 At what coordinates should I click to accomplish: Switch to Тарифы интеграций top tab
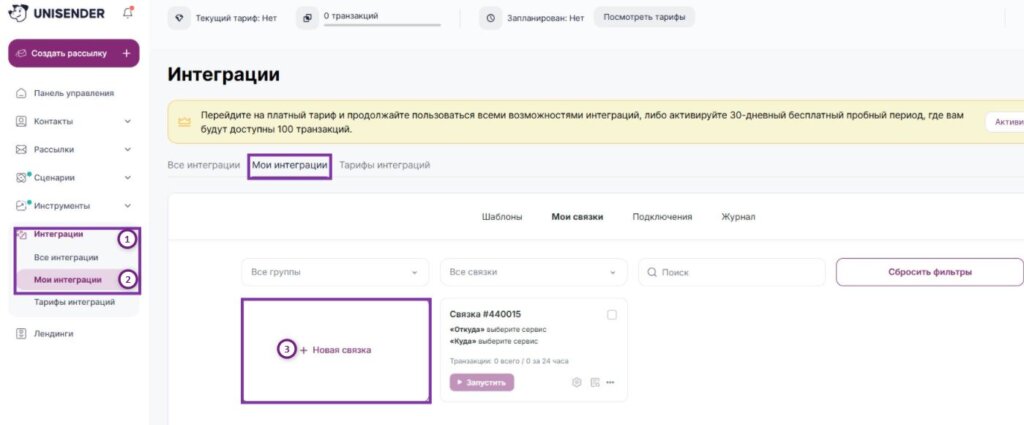[385, 166]
